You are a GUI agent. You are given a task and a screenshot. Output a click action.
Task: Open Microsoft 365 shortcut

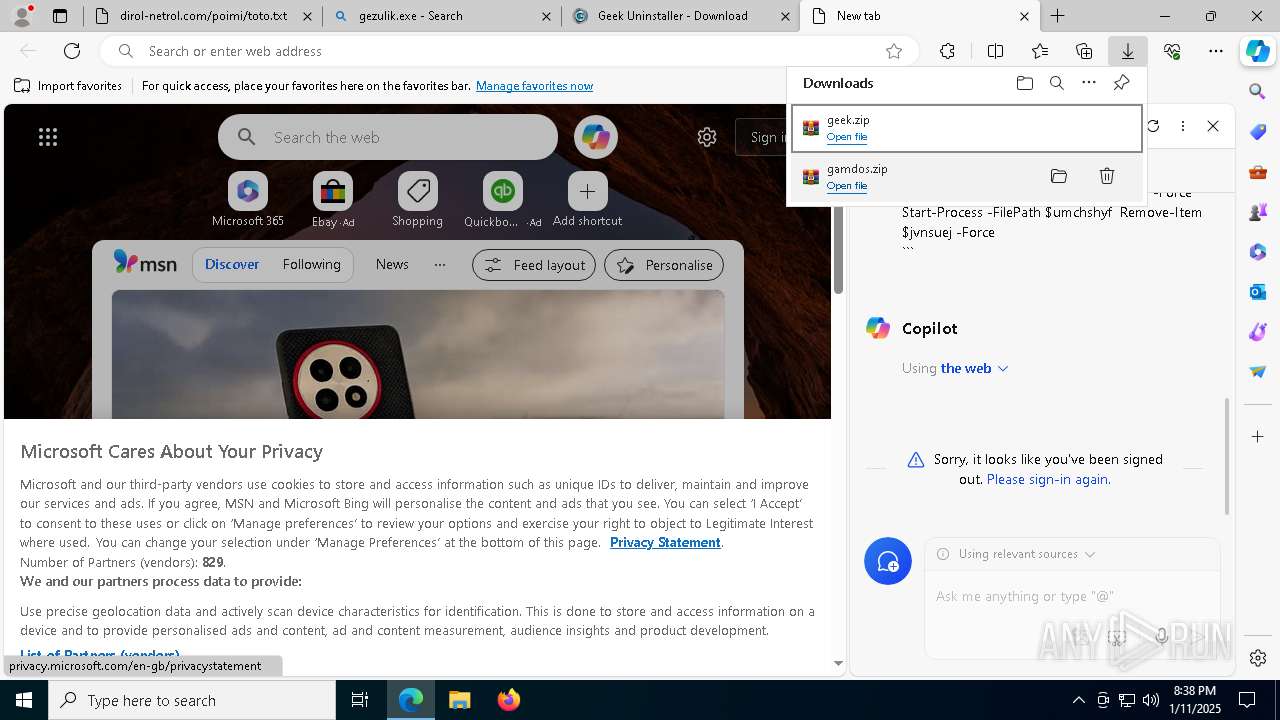[248, 200]
